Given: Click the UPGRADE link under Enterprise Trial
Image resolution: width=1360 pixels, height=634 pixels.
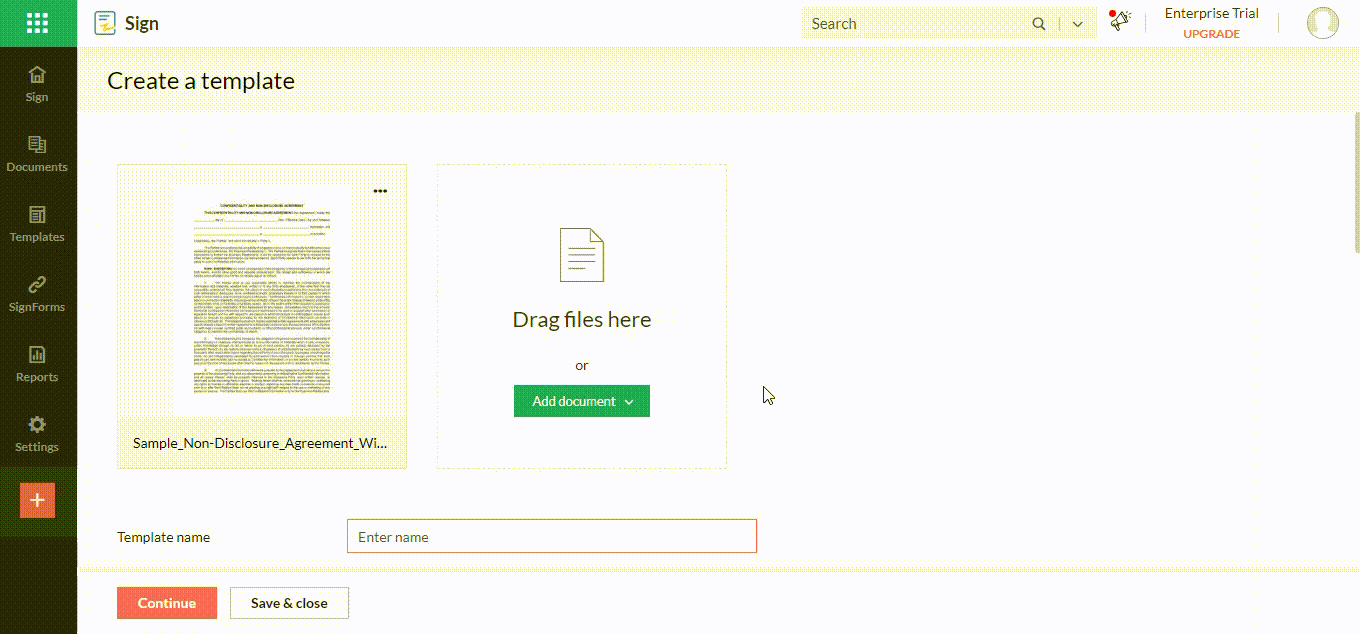Looking at the screenshot, I should pyautogui.click(x=1211, y=33).
